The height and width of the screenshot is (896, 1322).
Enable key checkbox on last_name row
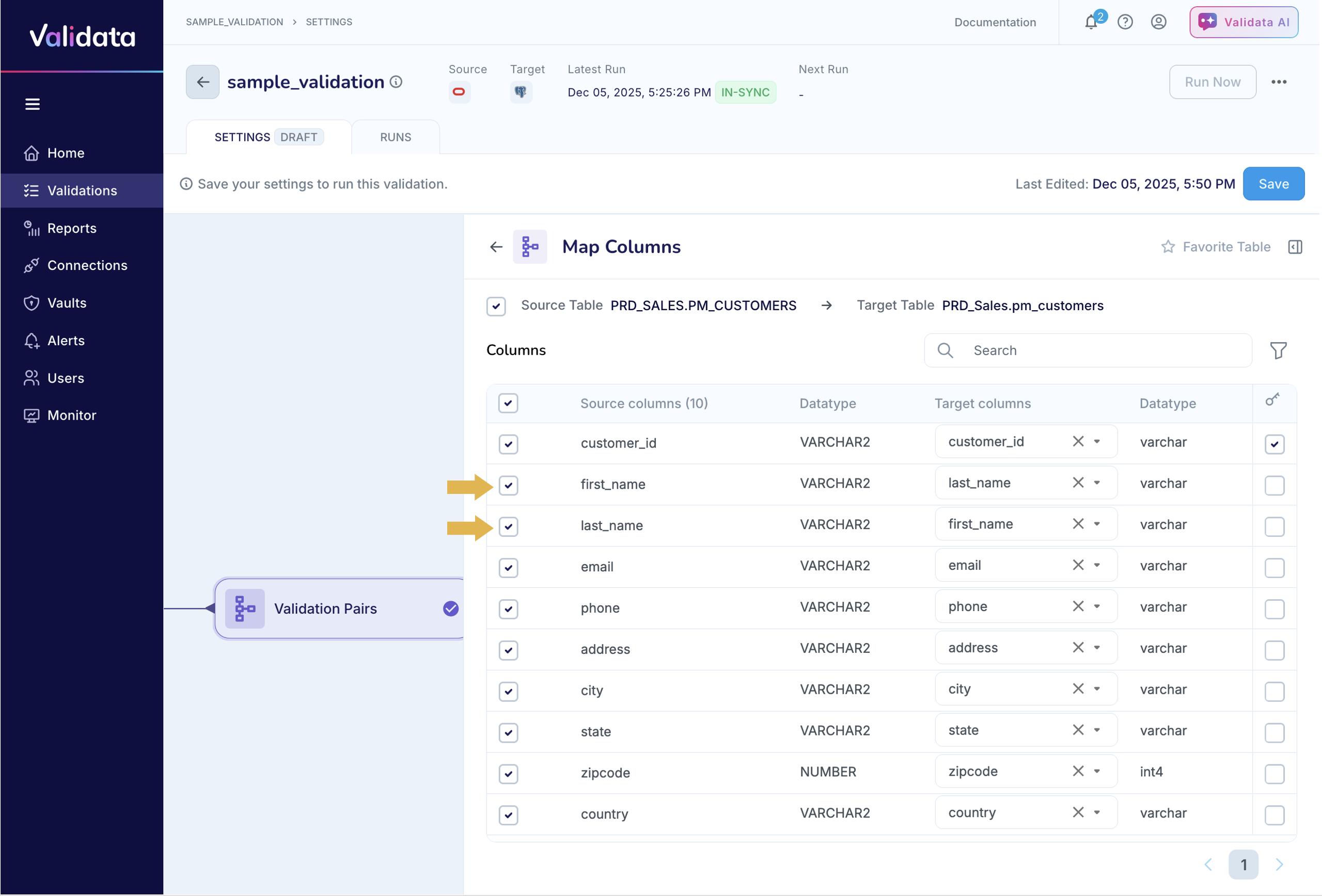click(x=1275, y=526)
